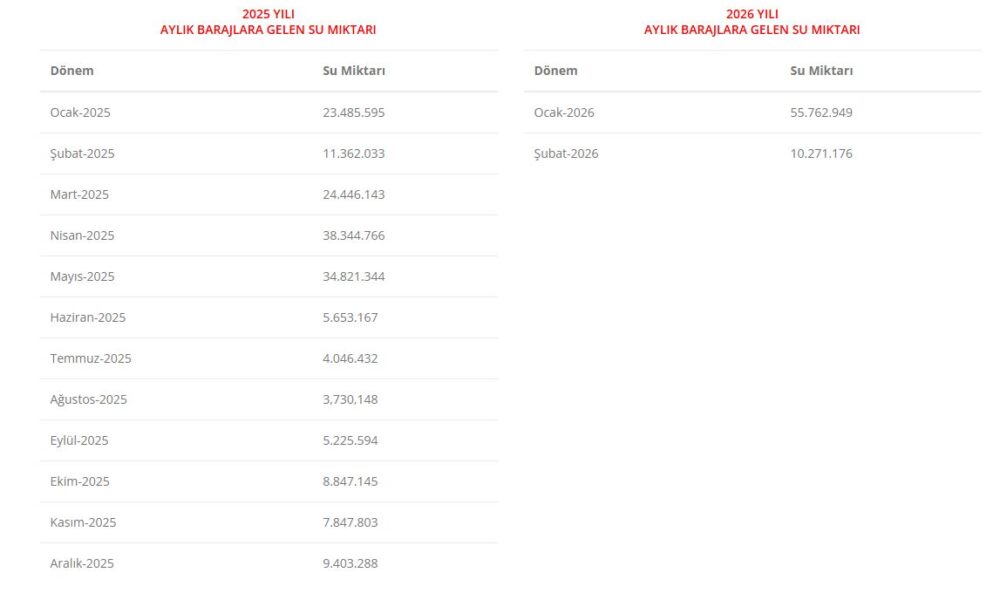Select the Ekim-2025 row label
The image size is (1000, 600).
pos(80,482)
